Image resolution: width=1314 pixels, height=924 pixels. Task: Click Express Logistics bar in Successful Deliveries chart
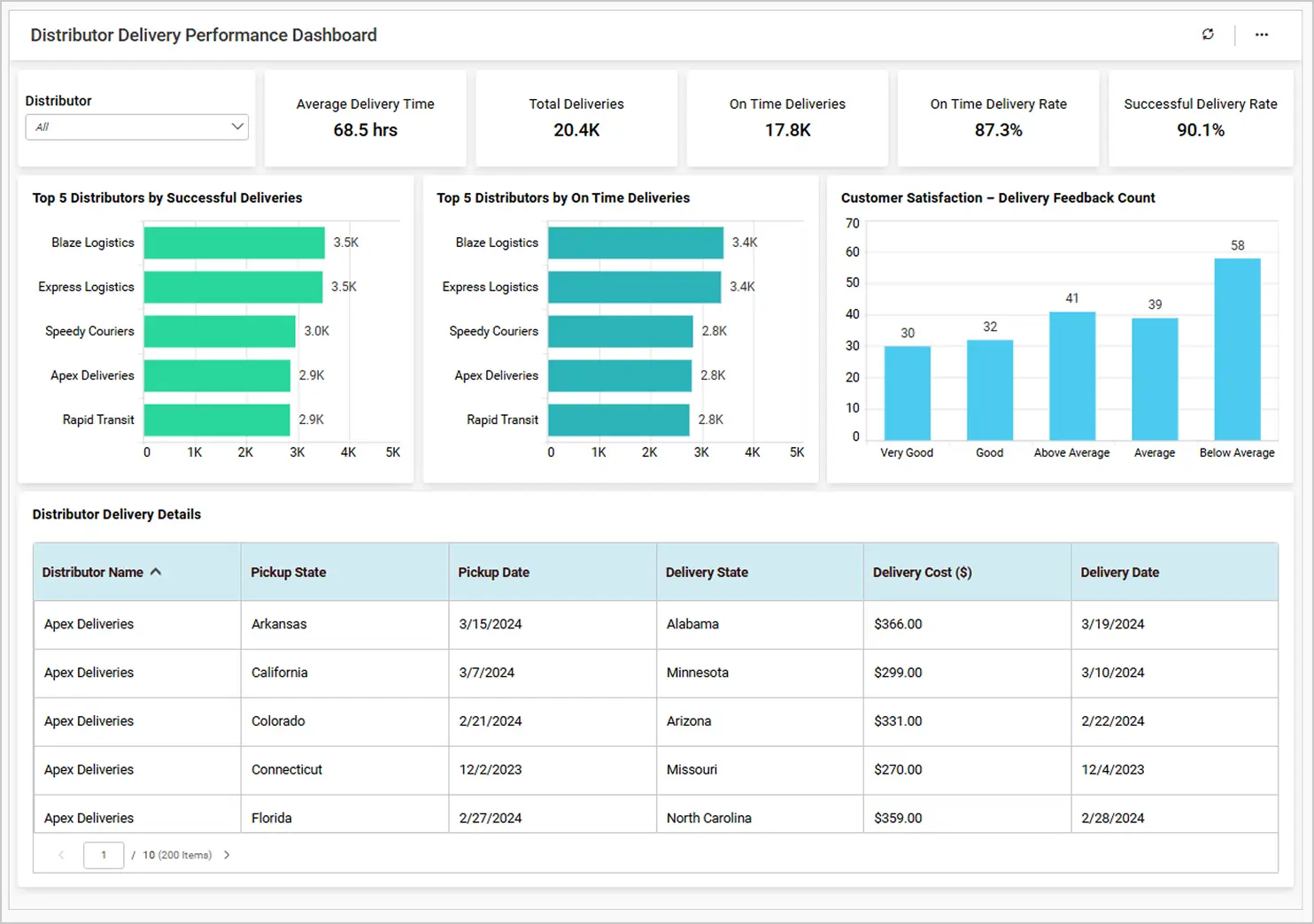click(x=234, y=287)
